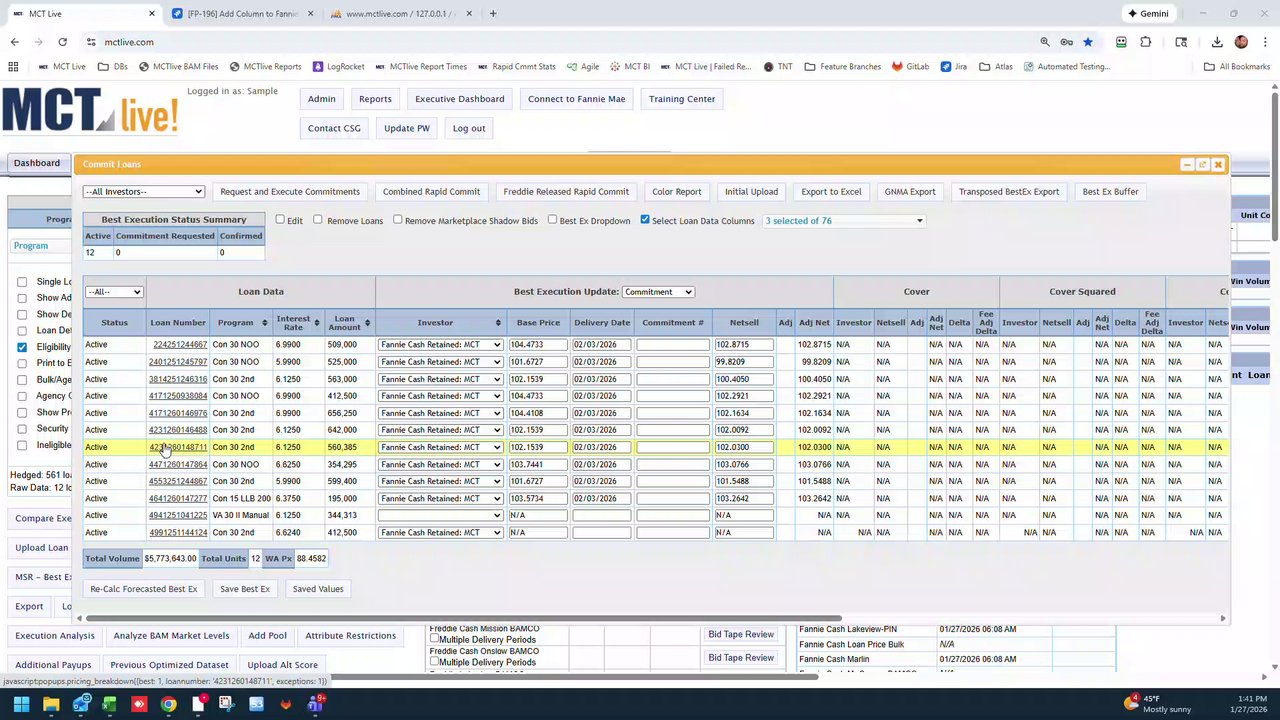Open a new browser tab with plus icon
Viewport: 1280px width, 720px height.
click(493, 14)
